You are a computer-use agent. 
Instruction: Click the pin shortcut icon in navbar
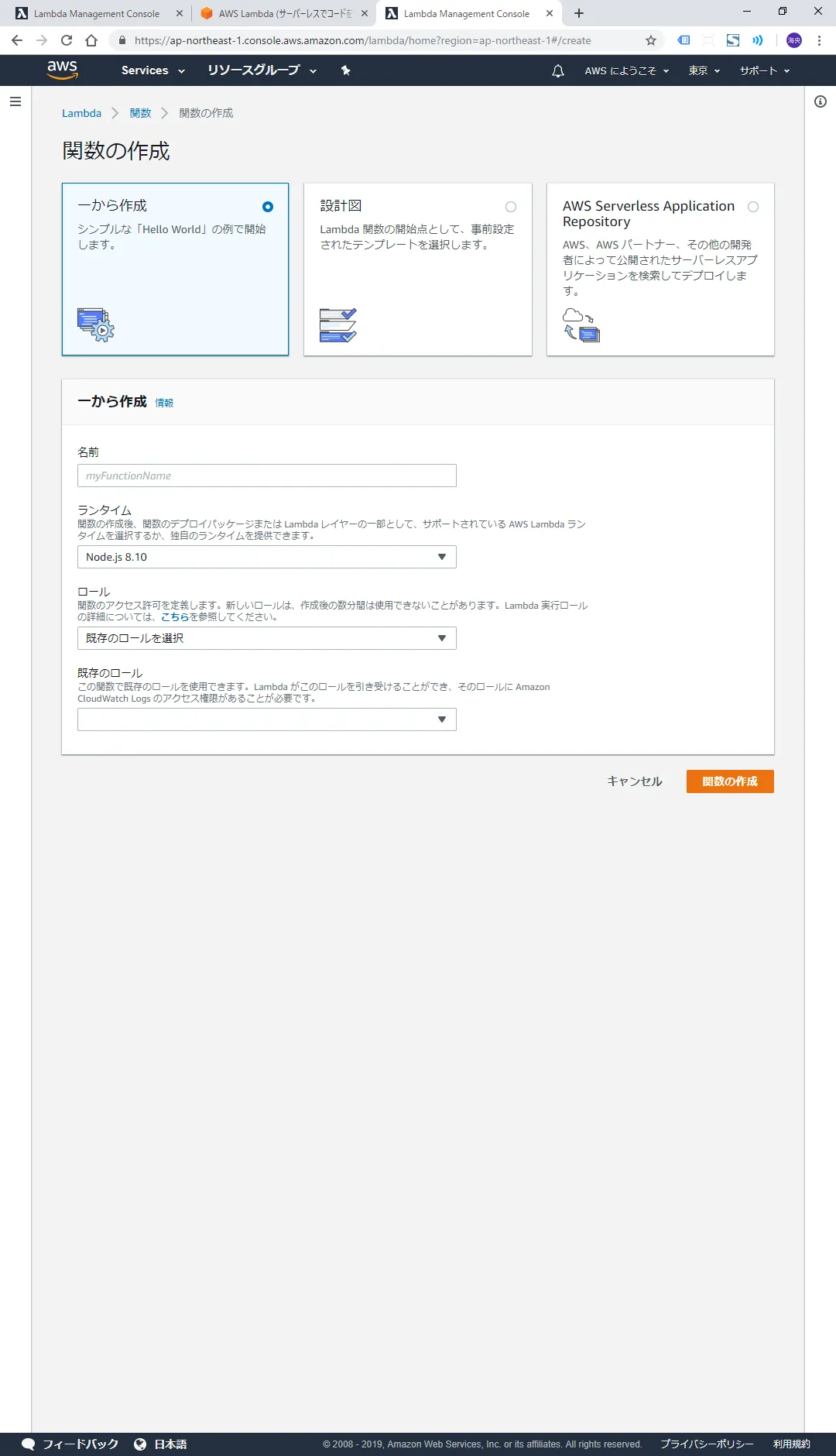coord(346,70)
